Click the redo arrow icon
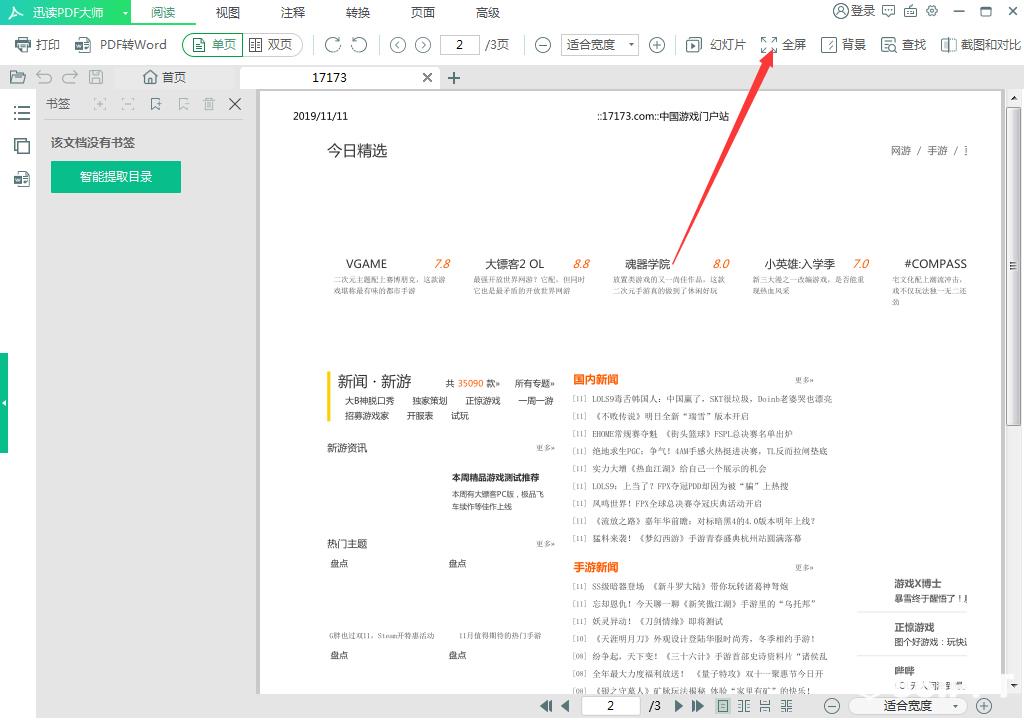Screen dimensions: 1024x720 (x=70, y=77)
